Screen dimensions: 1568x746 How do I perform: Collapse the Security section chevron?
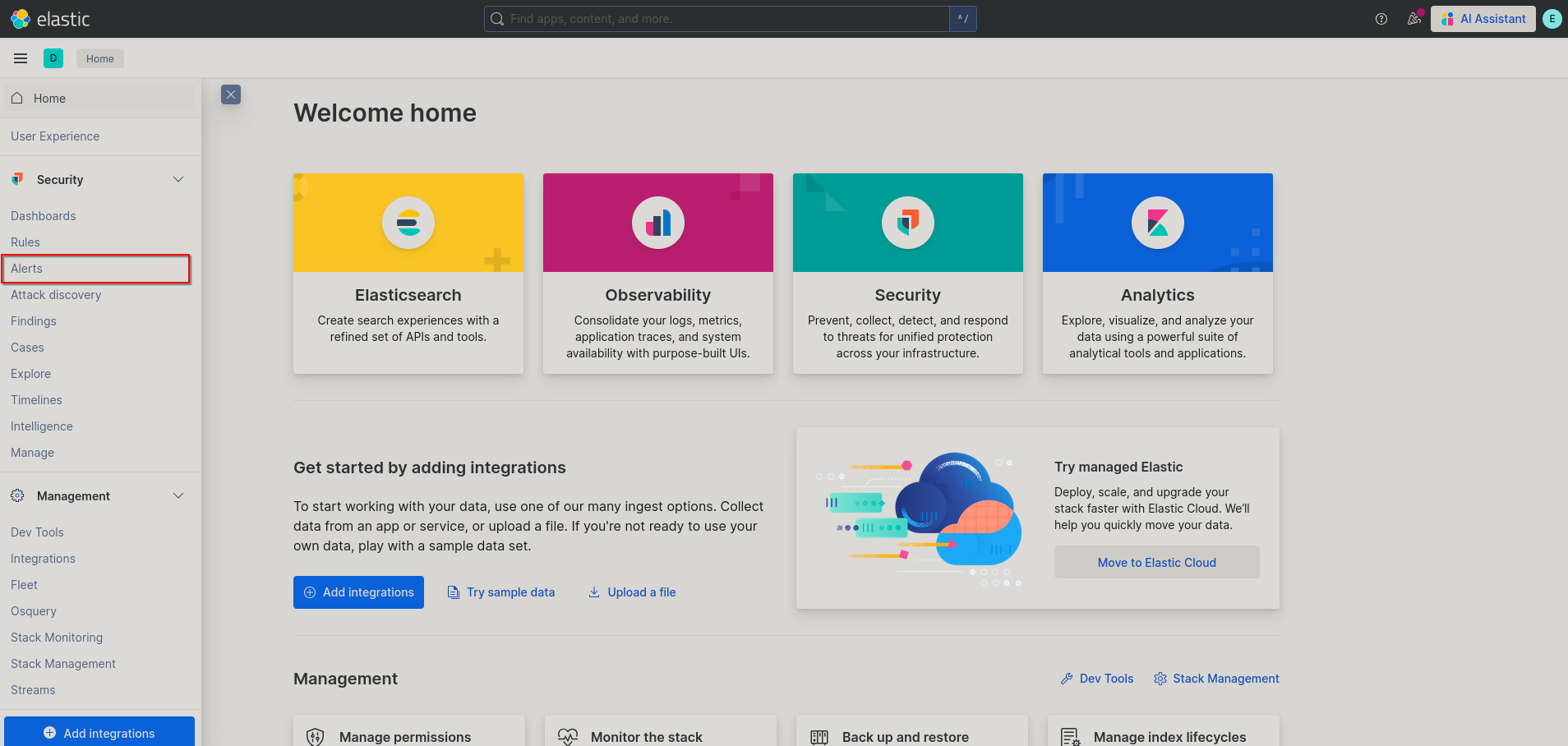point(178,179)
